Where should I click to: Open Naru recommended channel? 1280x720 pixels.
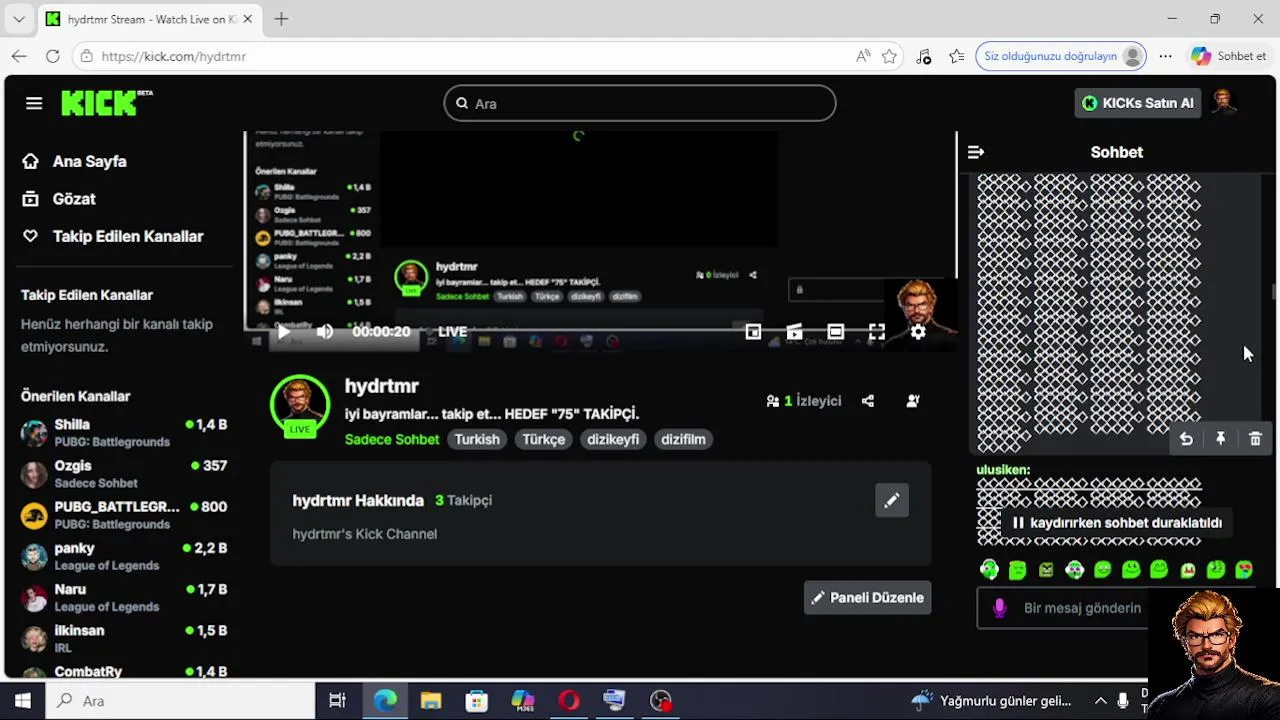tap(126, 597)
